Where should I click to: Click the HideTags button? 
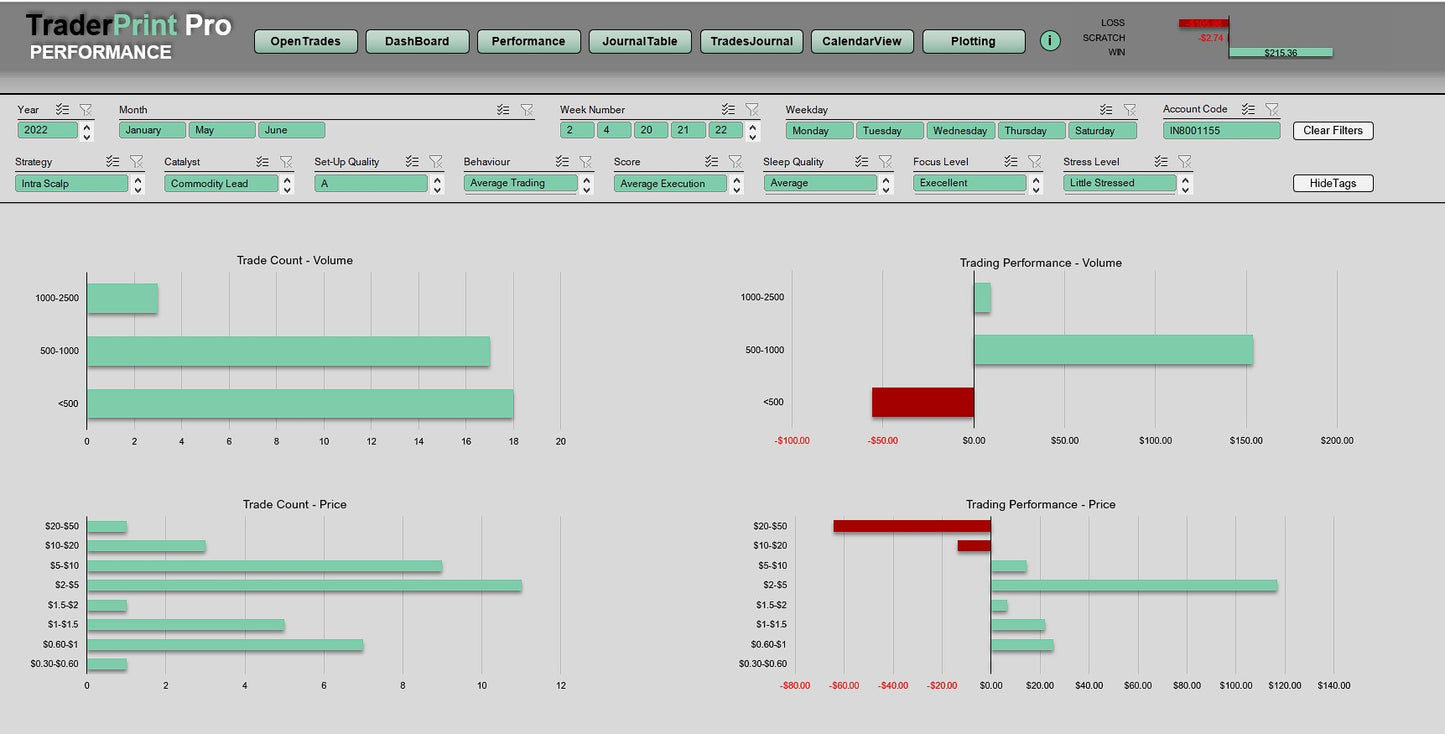pyautogui.click(x=1333, y=183)
